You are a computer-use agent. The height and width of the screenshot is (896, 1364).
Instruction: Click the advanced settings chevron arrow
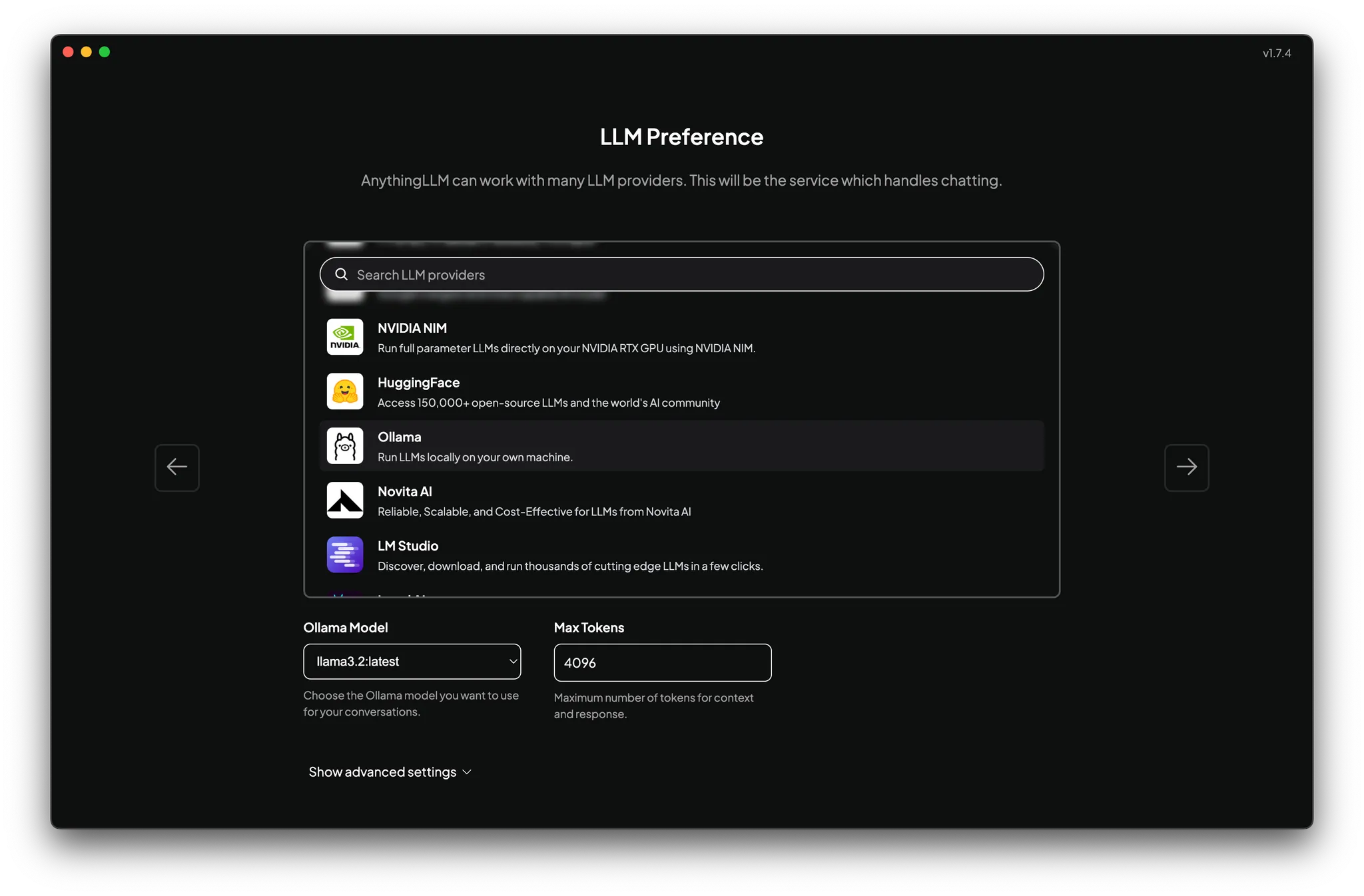tap(467, 772)
